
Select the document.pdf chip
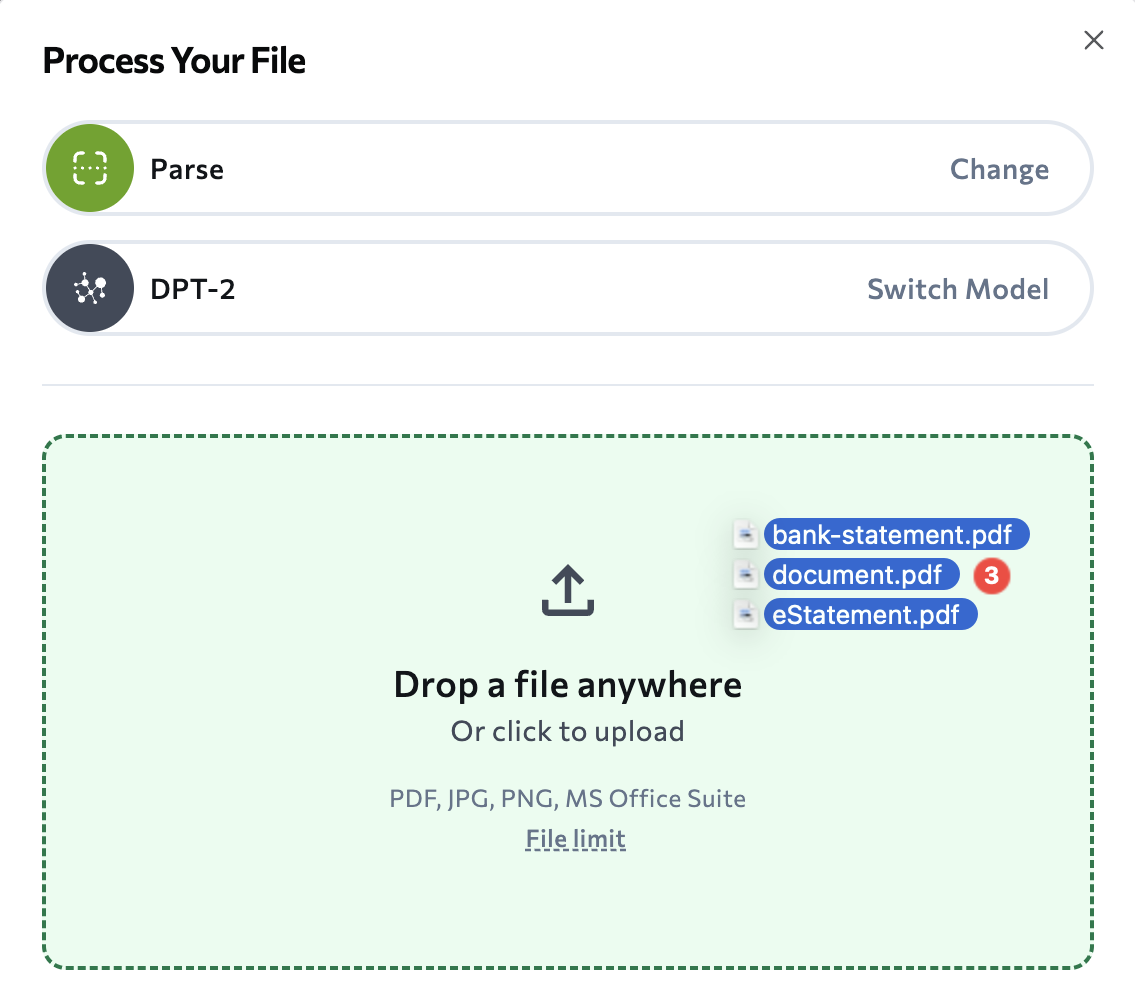pyautogui.click(x=862, y=574)
